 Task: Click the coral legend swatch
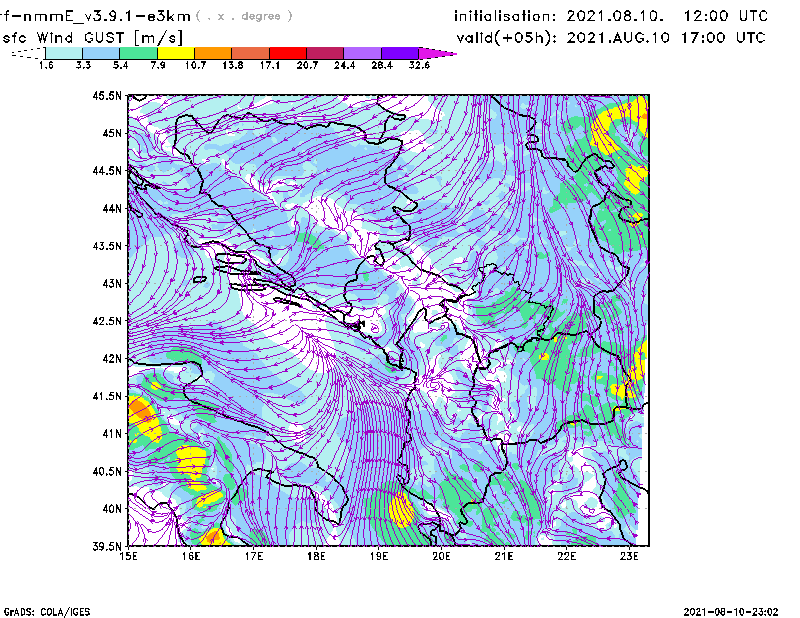pos(251,53)
